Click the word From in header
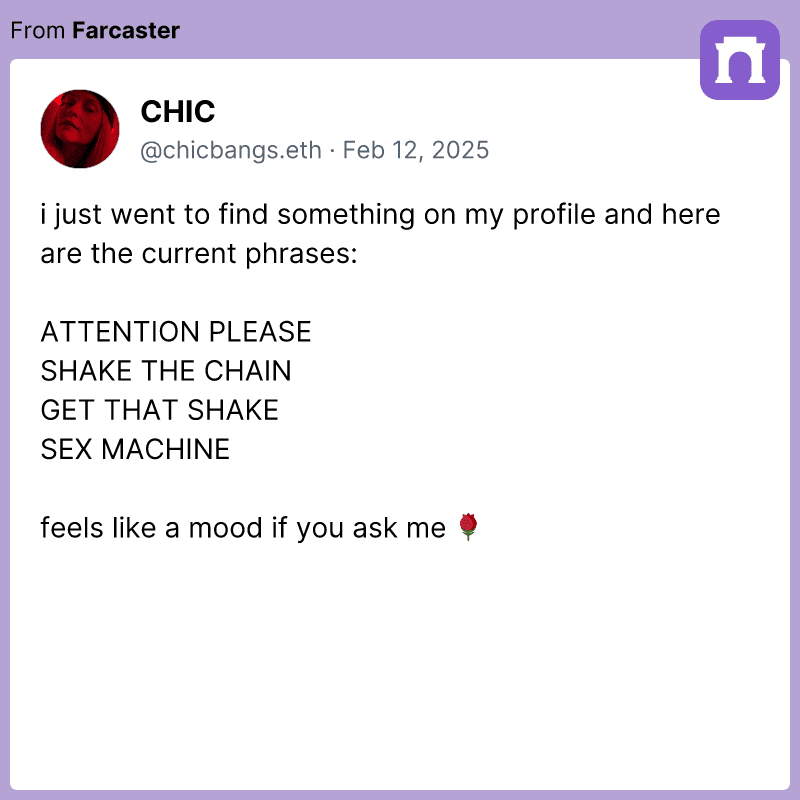The image size is (800, 800). [38, 31]
